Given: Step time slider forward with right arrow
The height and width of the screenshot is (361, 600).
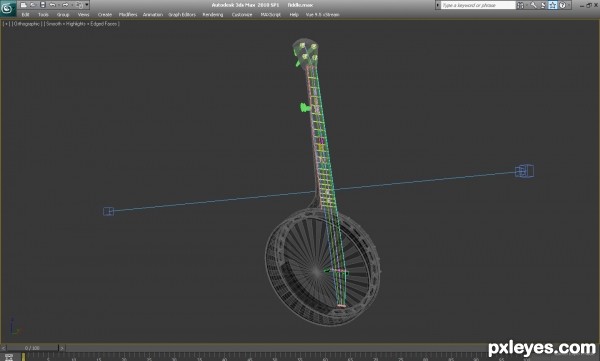Looking at the screenshot, I should point(62,348).
